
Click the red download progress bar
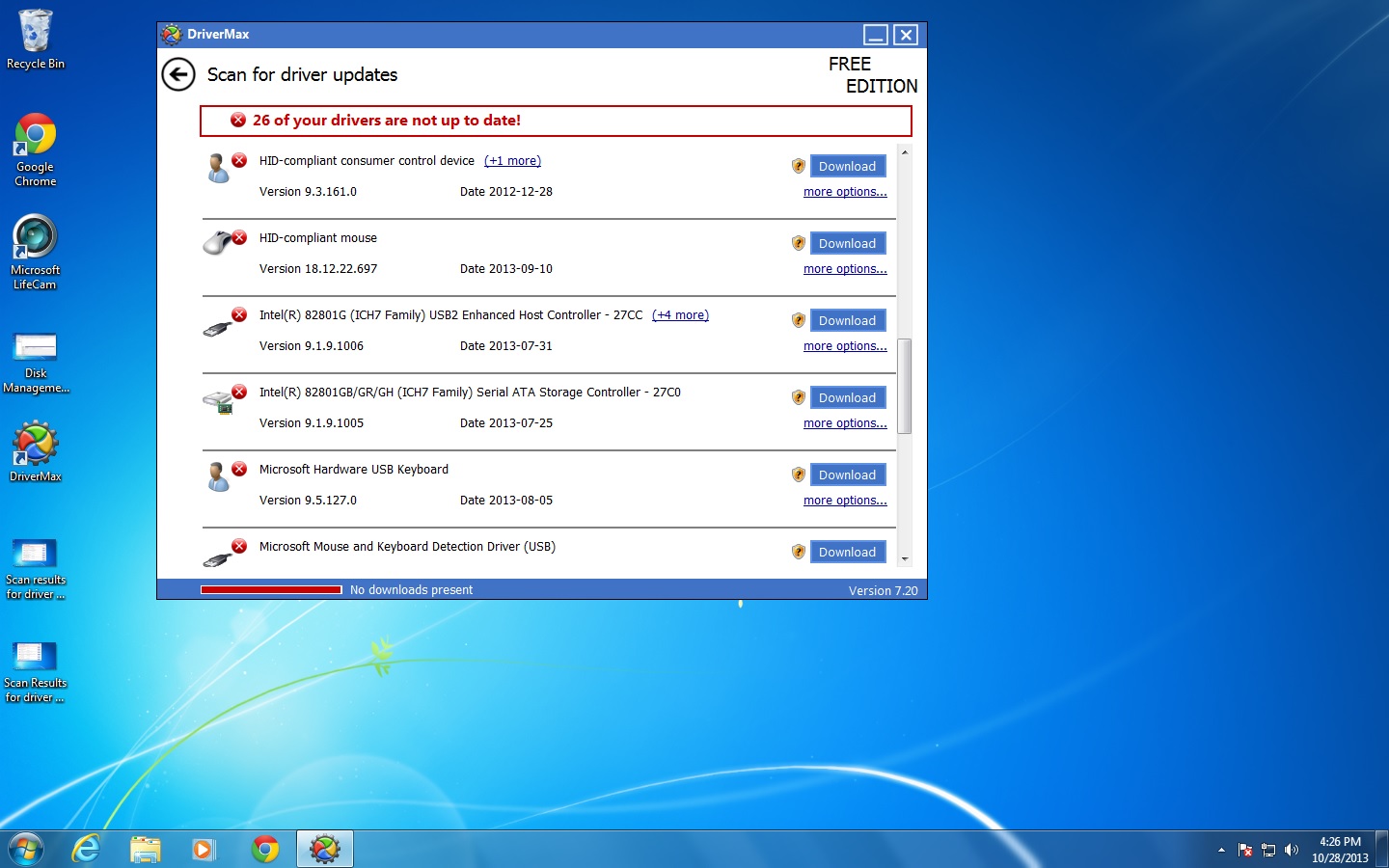click(x=271, y=589)
